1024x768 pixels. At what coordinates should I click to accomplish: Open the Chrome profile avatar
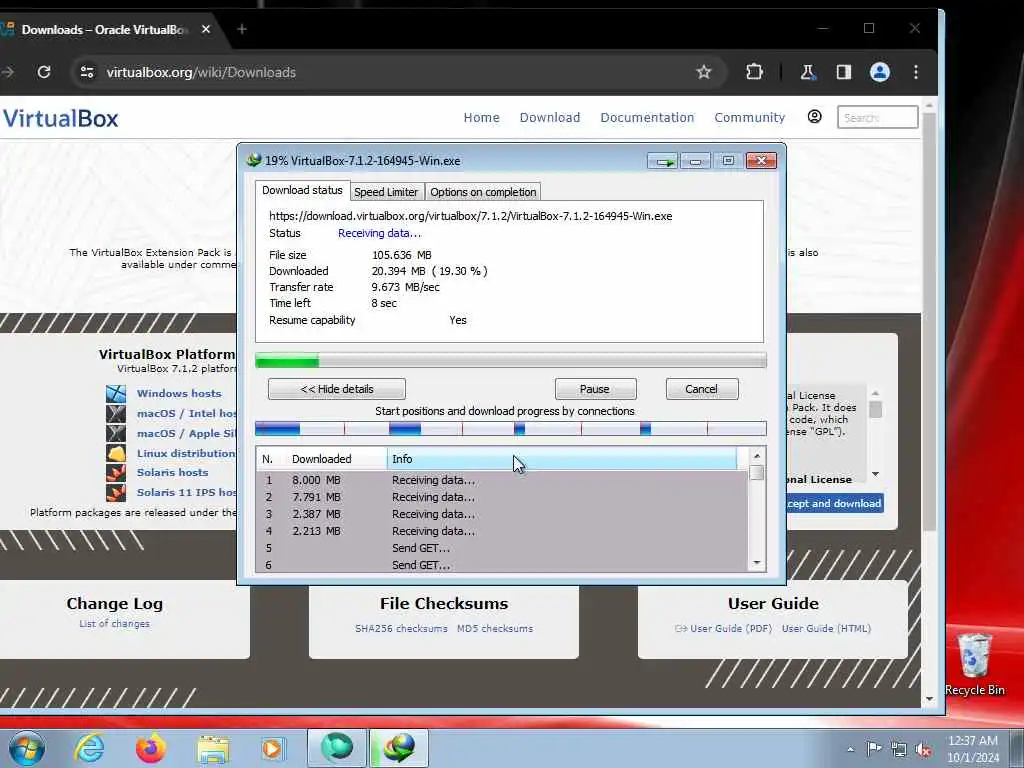point(880,72)
